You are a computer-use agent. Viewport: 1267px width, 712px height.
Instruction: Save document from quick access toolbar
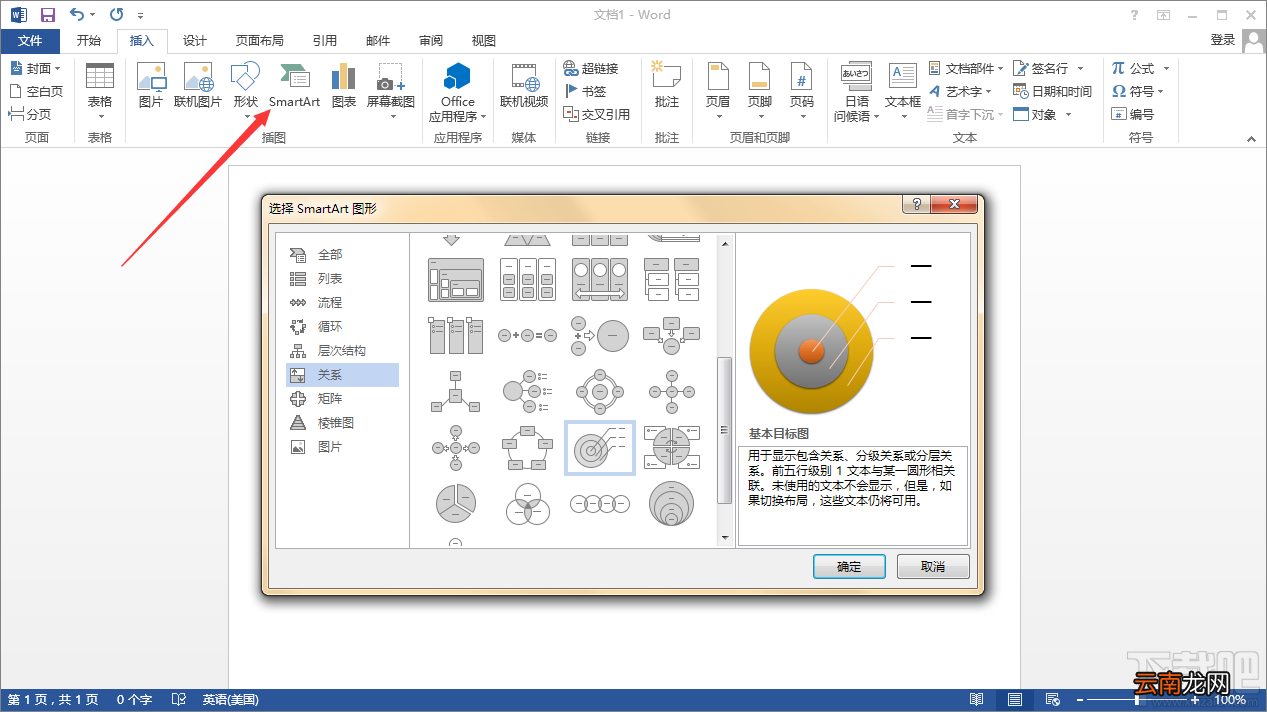click(47, 15)
